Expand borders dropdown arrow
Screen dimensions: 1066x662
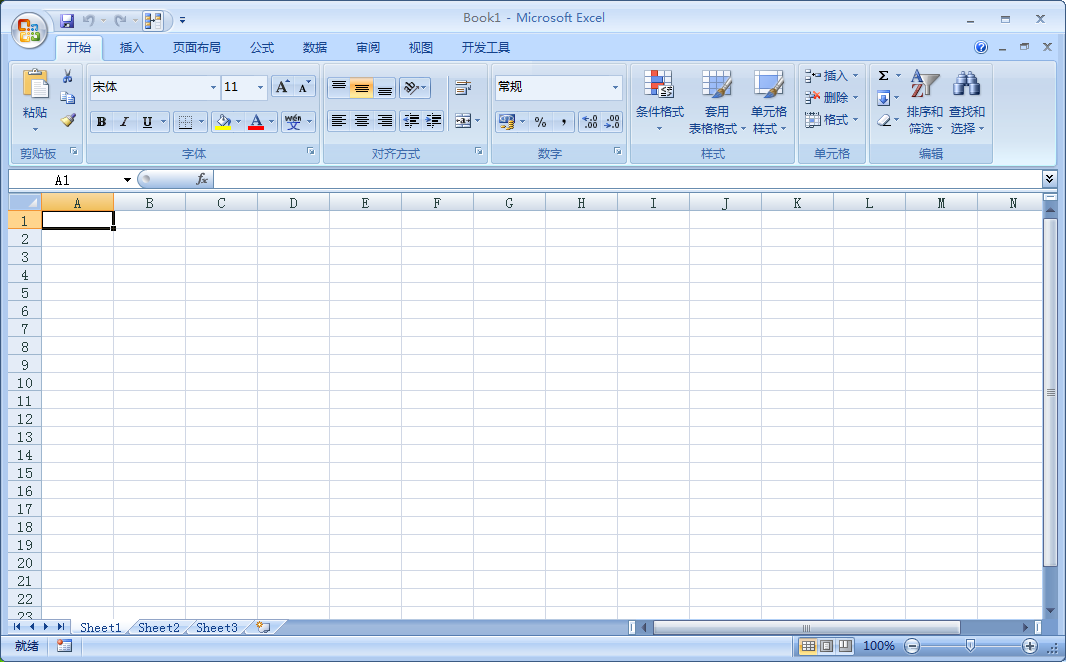tap(201, 122)
